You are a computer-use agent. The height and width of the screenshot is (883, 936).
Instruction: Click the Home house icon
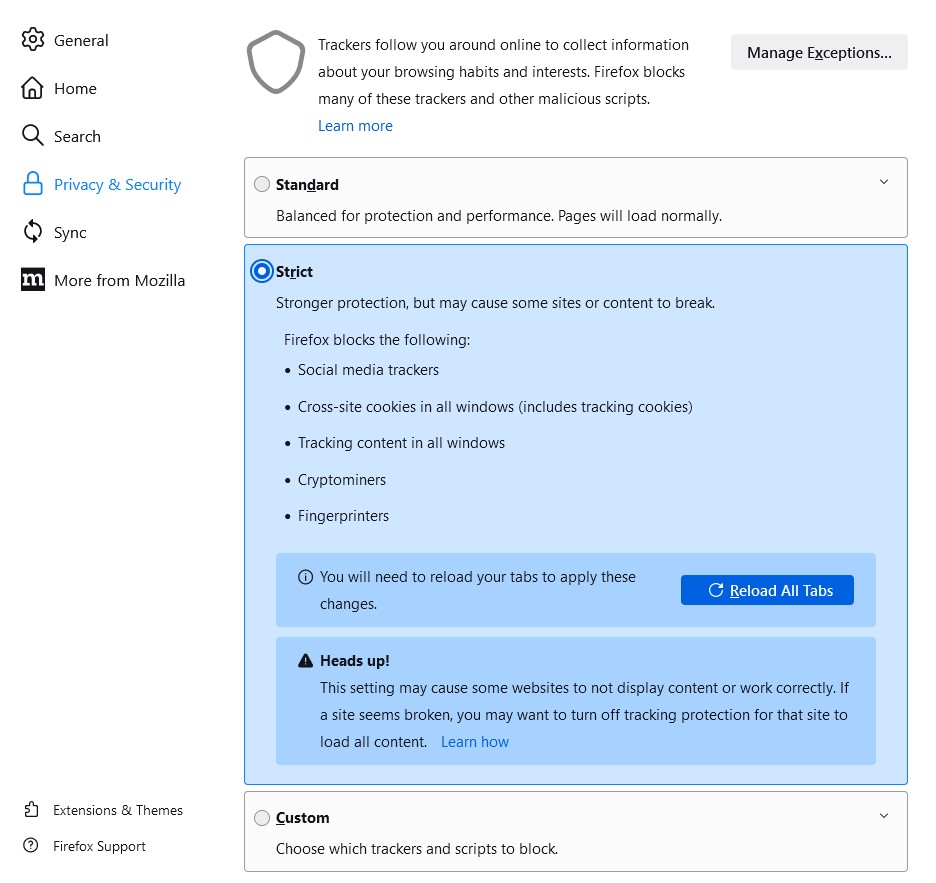33,88
